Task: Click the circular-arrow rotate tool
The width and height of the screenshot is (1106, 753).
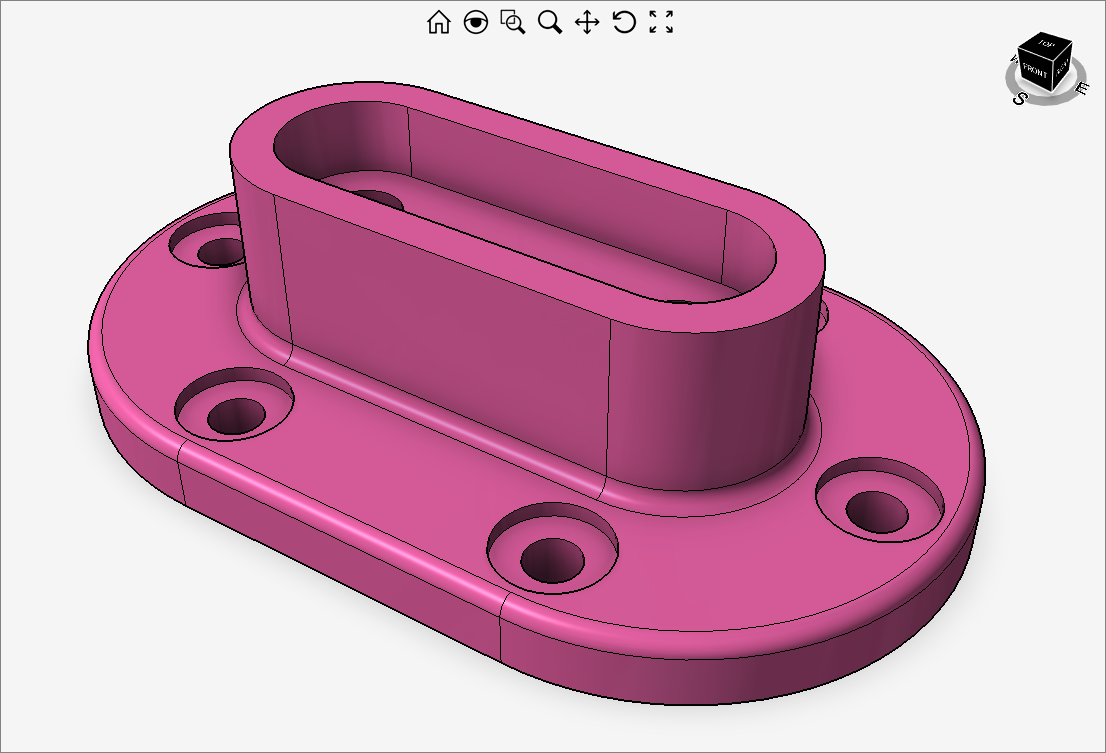Action: [624, 22]
